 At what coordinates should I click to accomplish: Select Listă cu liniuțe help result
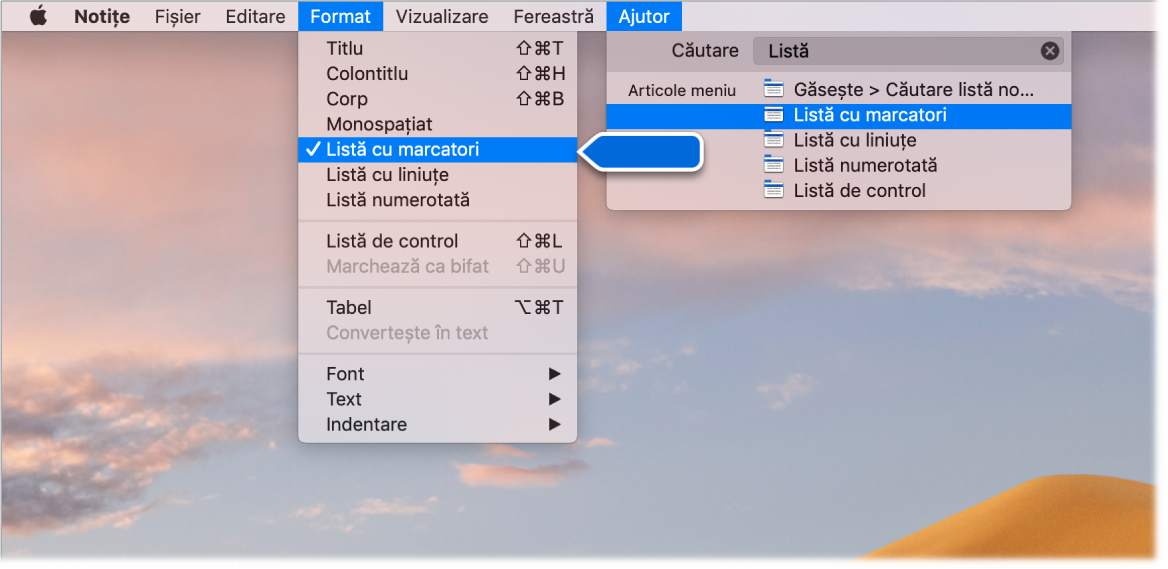click(x=839, y=140)
